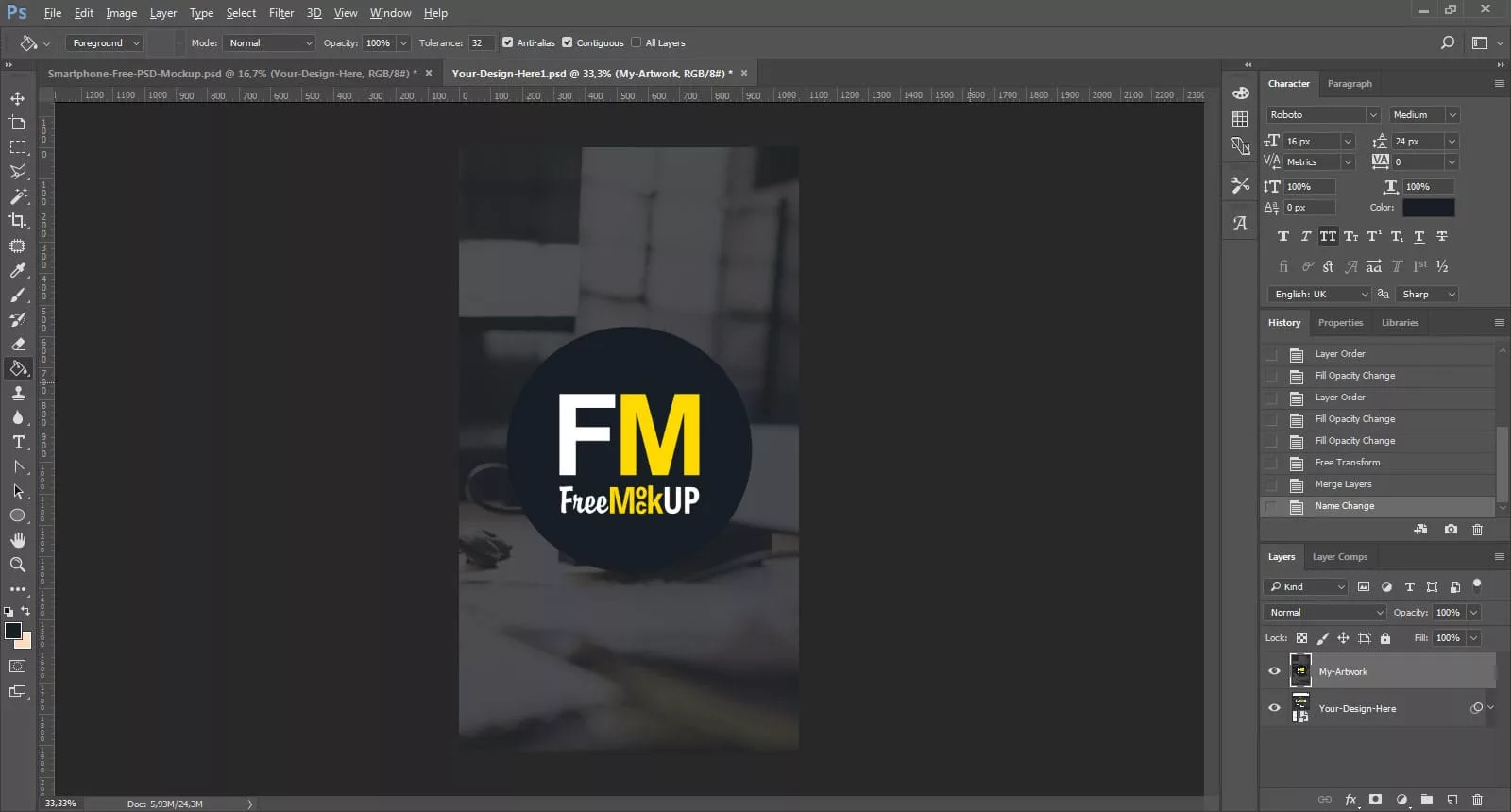Image resolution: width=1511 pixels, height=812 pixels.
Task: Select the Magic Wand tool
Action: pyautogui.click(x=18, y=196)
